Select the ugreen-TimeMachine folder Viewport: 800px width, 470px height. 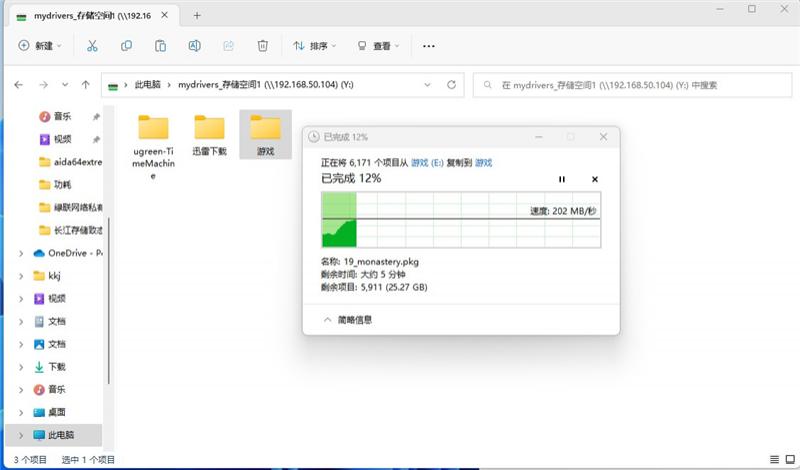[x=153, y=147]
